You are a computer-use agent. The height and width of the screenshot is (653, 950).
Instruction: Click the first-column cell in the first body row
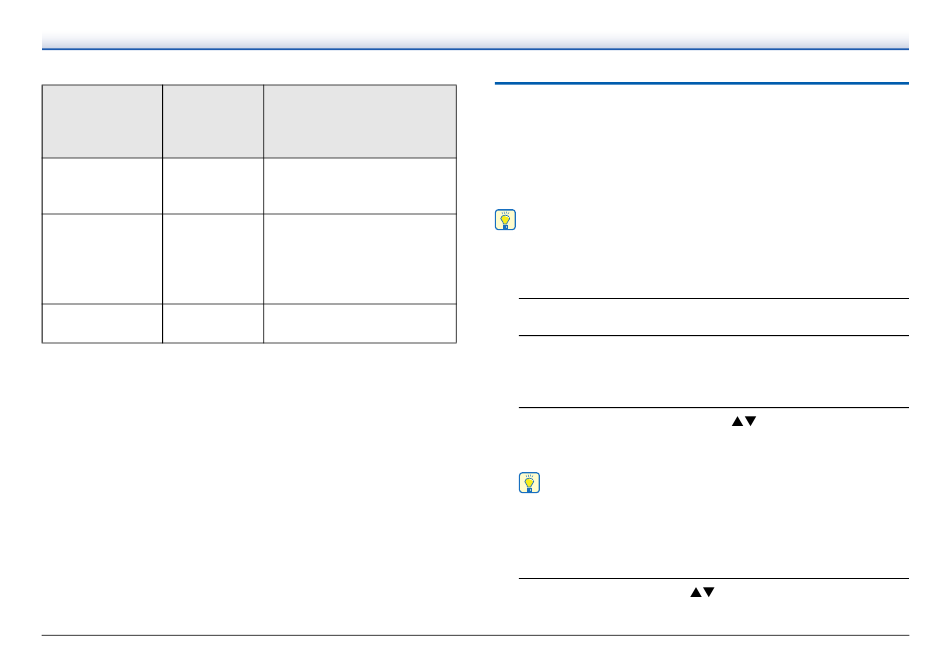pyautogui.click(x=102, y=186)
